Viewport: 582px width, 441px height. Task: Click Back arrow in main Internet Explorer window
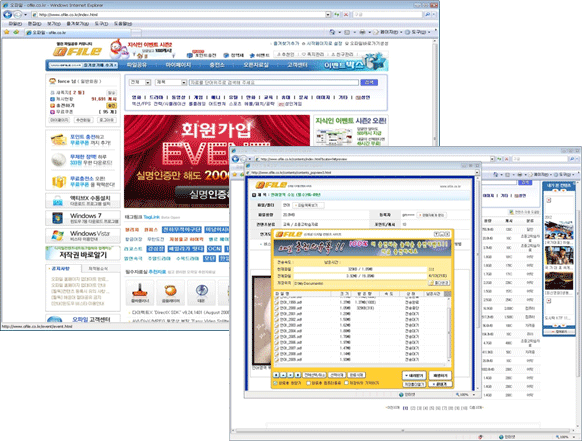(7, 14)
